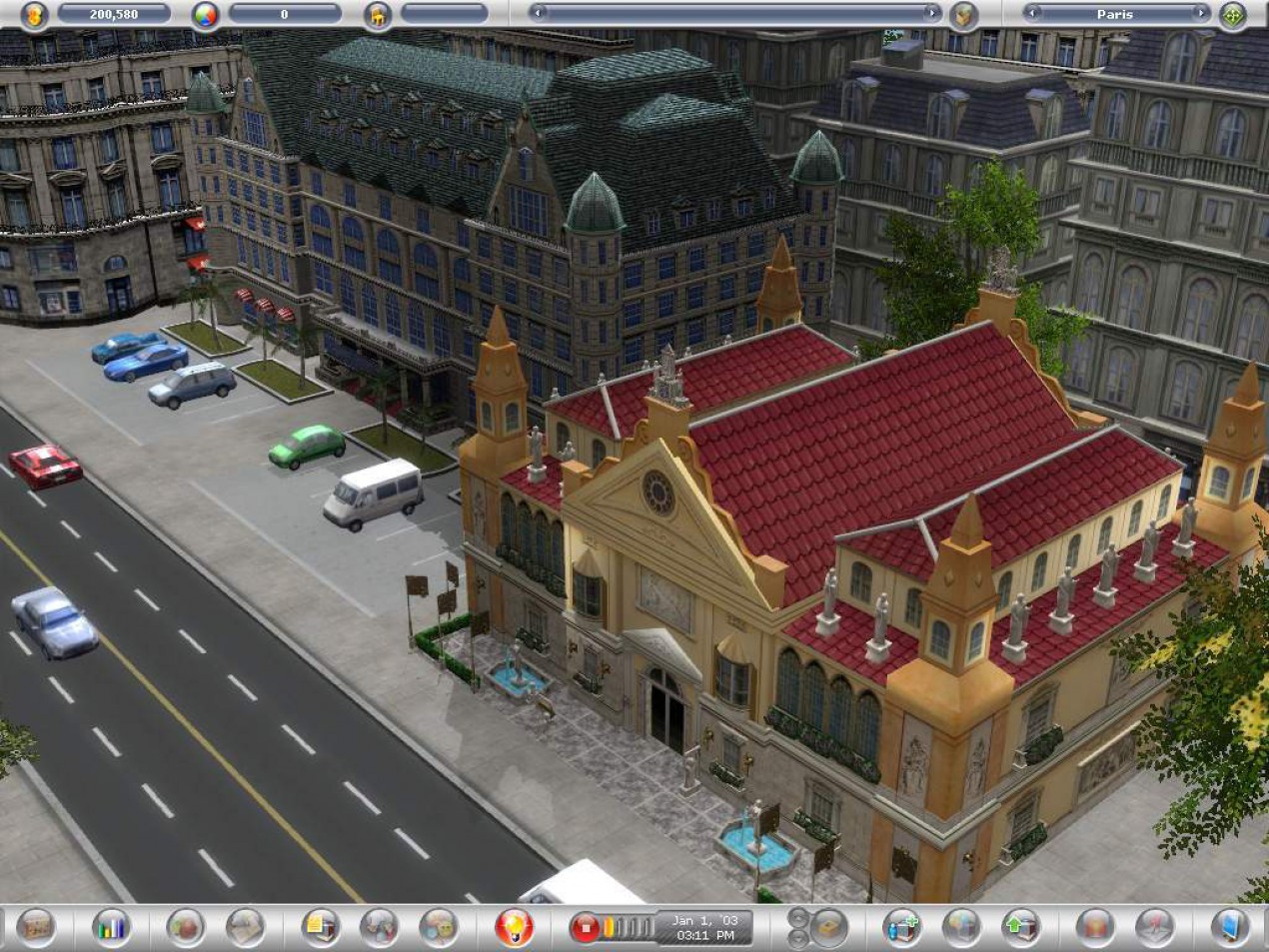Click the green crosshair locate icon

click(1233, 15)
